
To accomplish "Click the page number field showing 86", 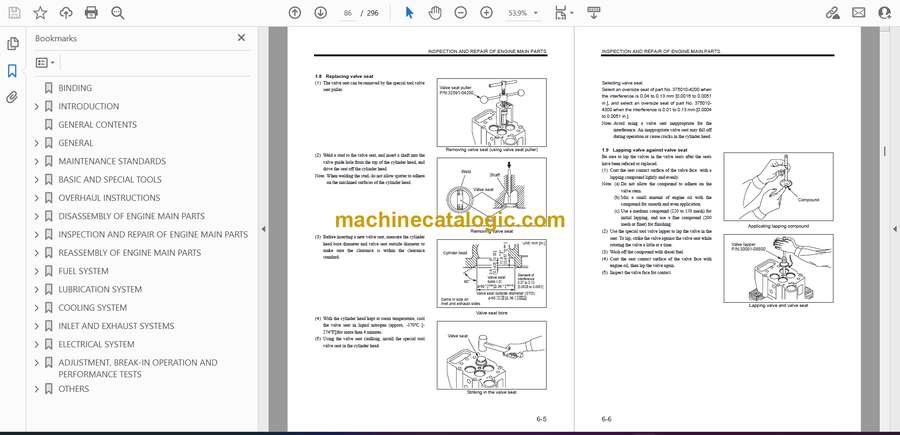I will tap(347, 13).
